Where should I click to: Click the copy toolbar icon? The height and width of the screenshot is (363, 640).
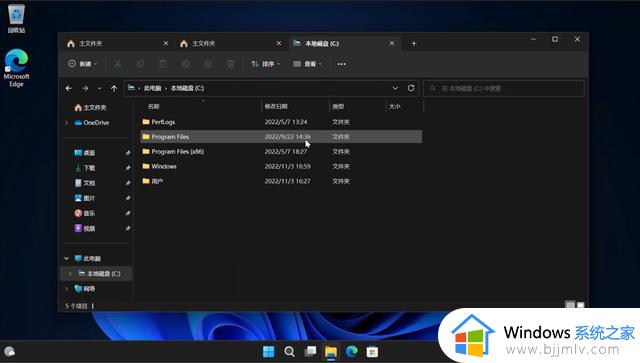click(140, 64)
